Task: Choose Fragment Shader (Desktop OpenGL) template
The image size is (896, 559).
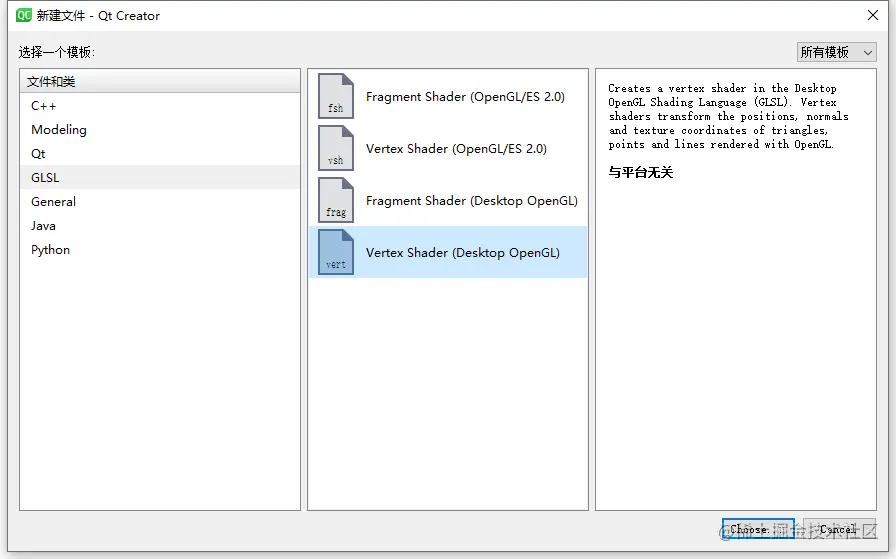Action: pos(448,201)
